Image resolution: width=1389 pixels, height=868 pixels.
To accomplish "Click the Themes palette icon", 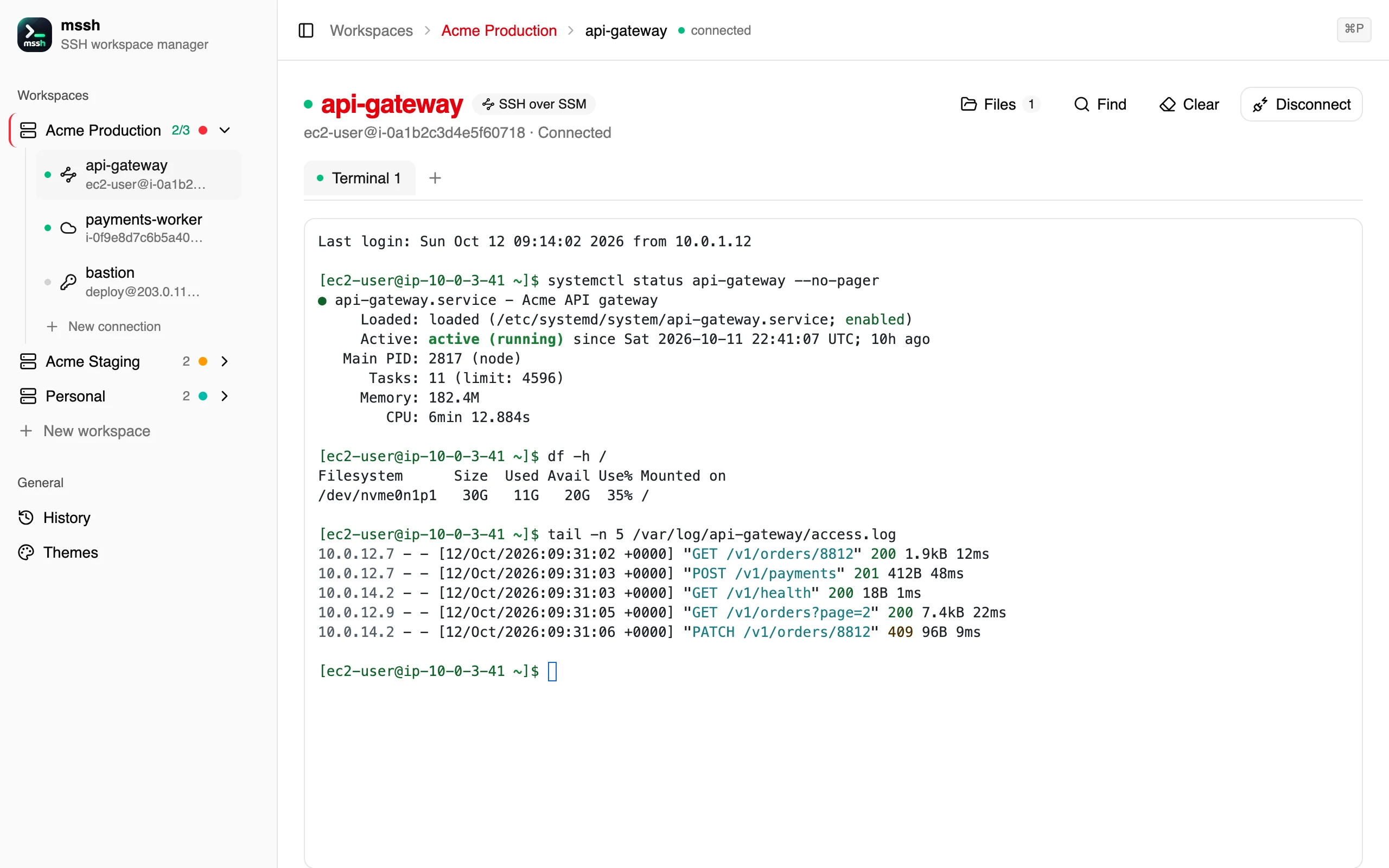I will tap(26, 552).
